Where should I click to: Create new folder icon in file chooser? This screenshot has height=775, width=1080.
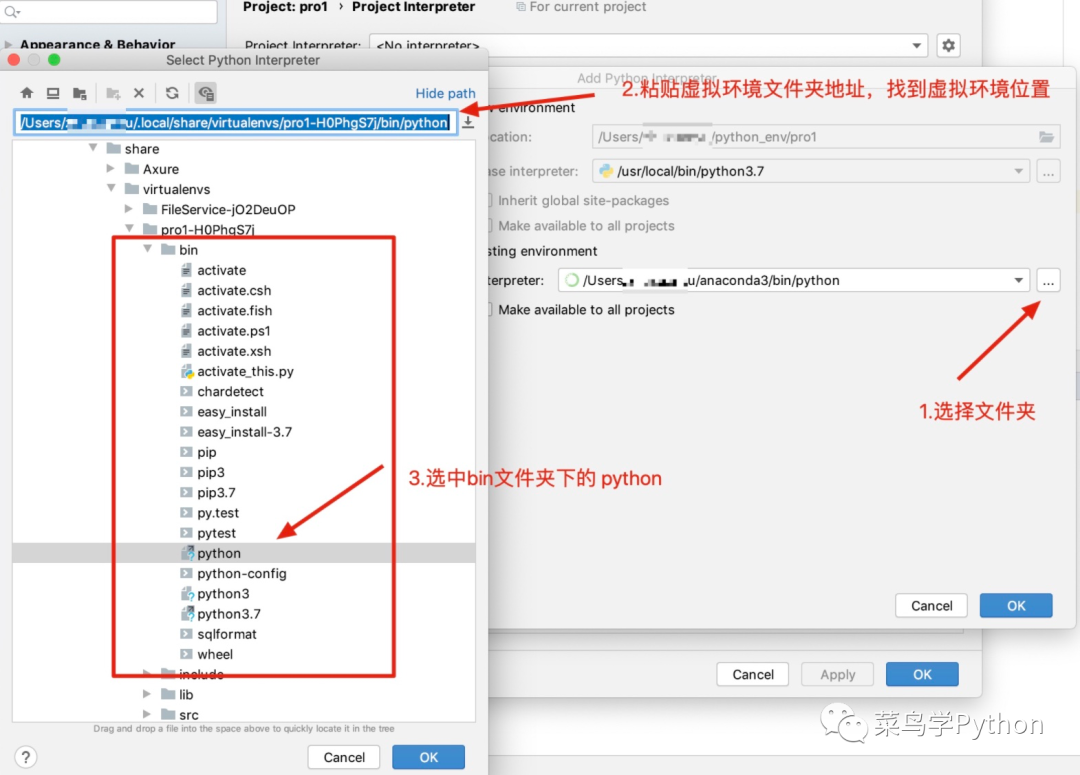click(113, 93)
